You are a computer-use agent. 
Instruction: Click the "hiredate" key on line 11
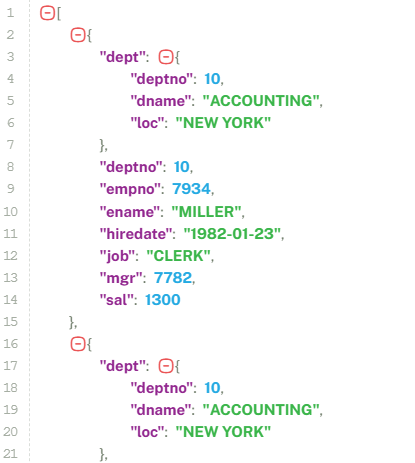pyautogui.click(x=136, y=234)
